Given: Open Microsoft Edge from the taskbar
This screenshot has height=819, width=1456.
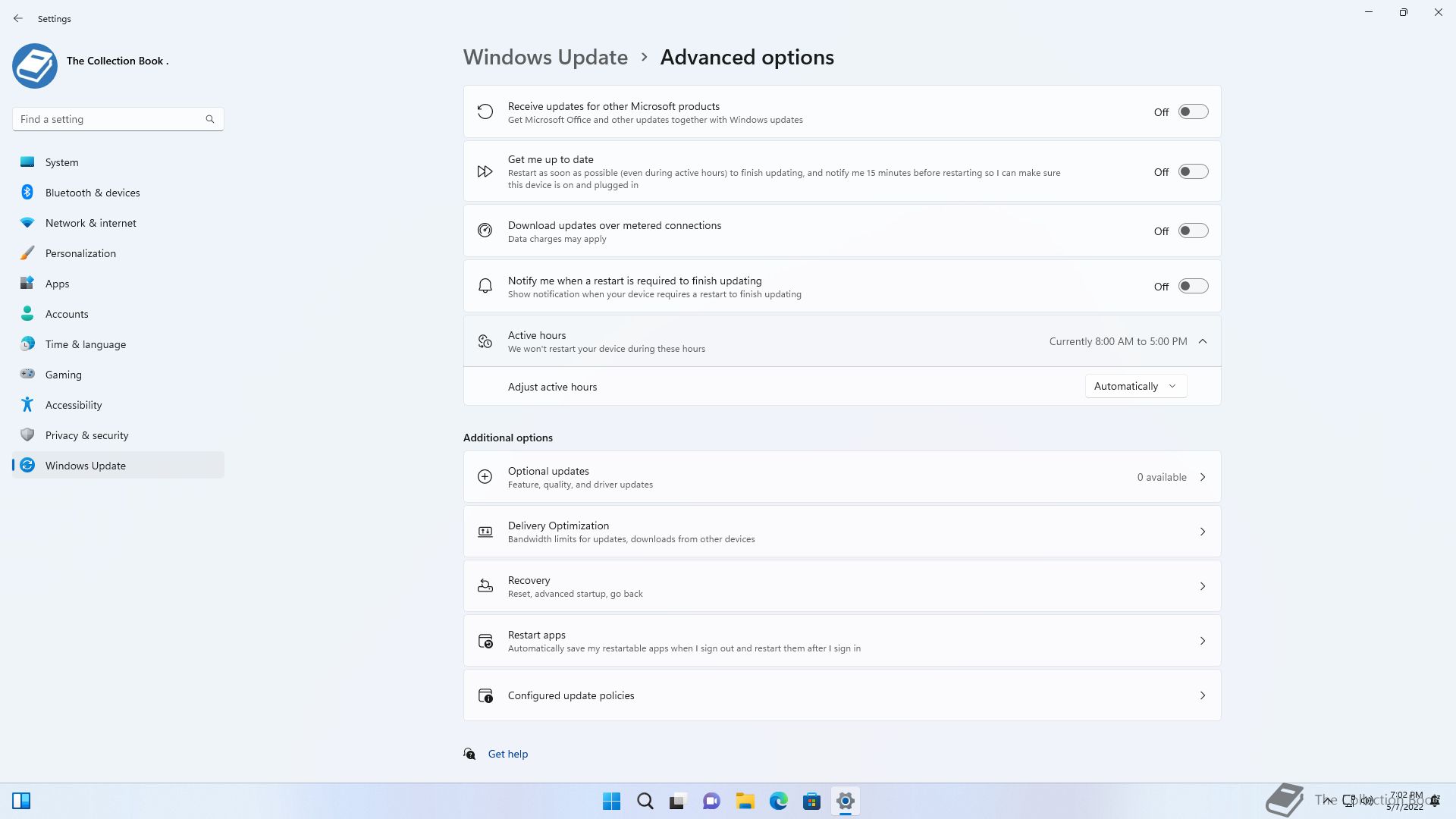Looking at the screenshot, I should tap(778, 801).
